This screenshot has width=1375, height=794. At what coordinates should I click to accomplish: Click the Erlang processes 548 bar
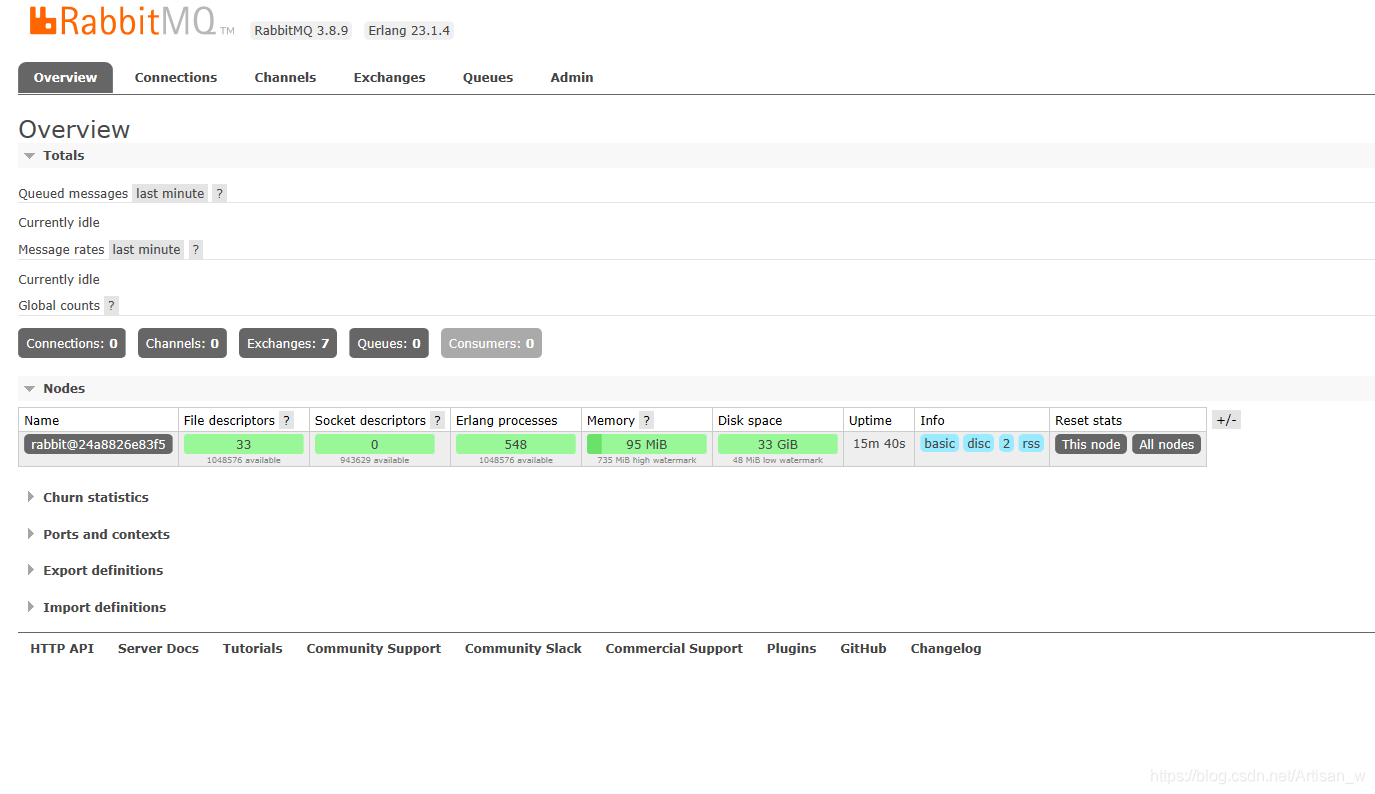(516, 445)
